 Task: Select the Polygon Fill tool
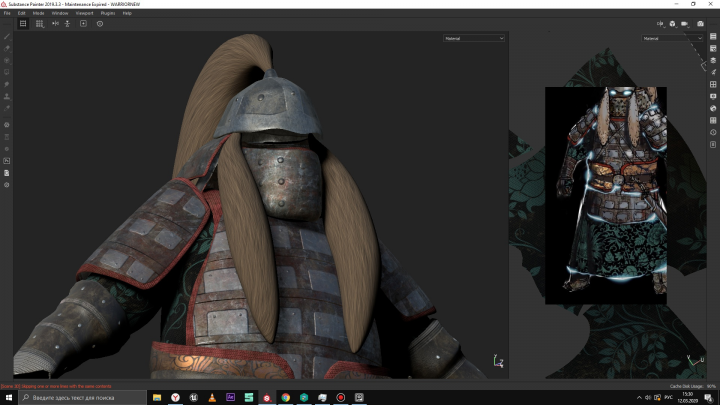[x=7, y=72]
